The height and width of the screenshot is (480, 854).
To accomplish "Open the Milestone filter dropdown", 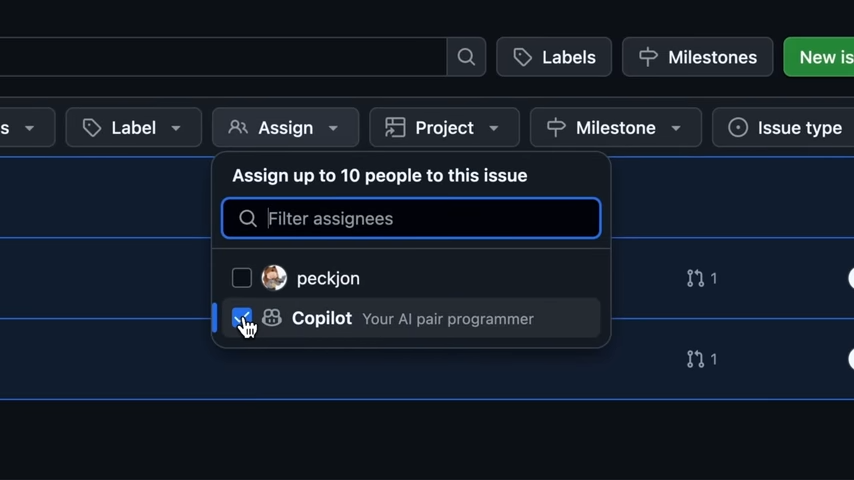I will coord(615,128).
